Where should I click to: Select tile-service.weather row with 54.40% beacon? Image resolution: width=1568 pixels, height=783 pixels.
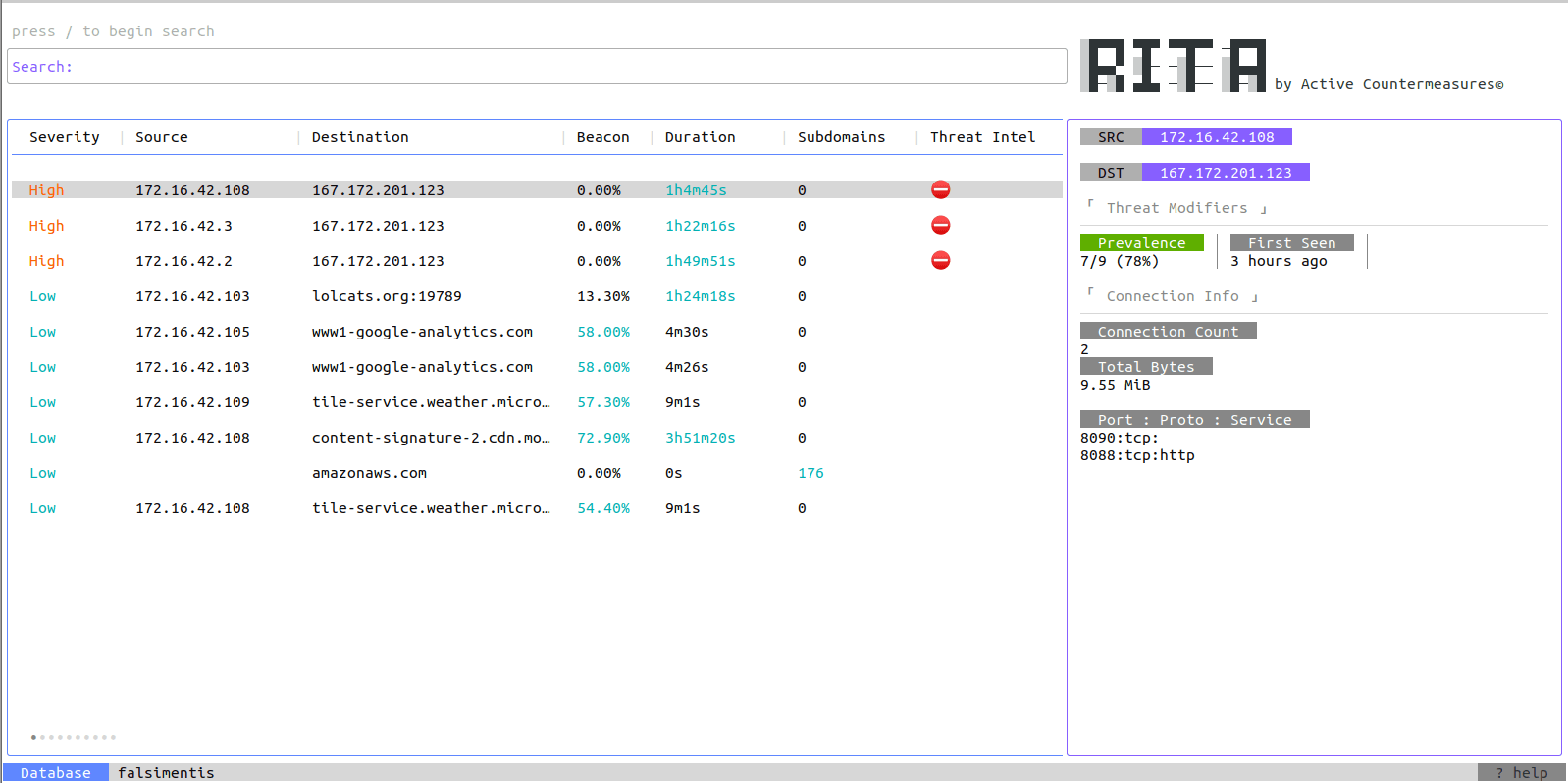(x=537, y=508)
